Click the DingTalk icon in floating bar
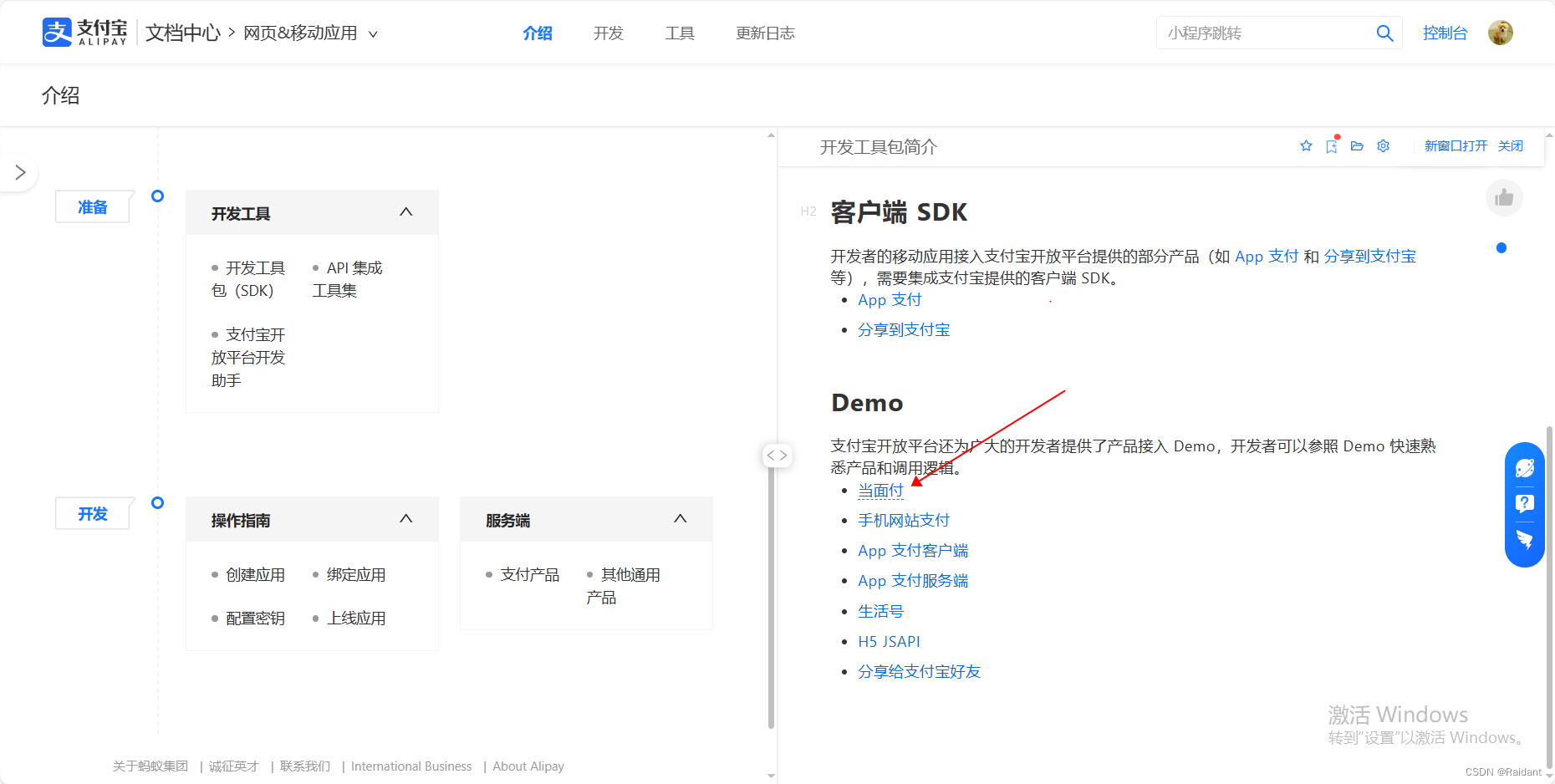The height and width of the screenshot is (784, 1555). 1525,539
